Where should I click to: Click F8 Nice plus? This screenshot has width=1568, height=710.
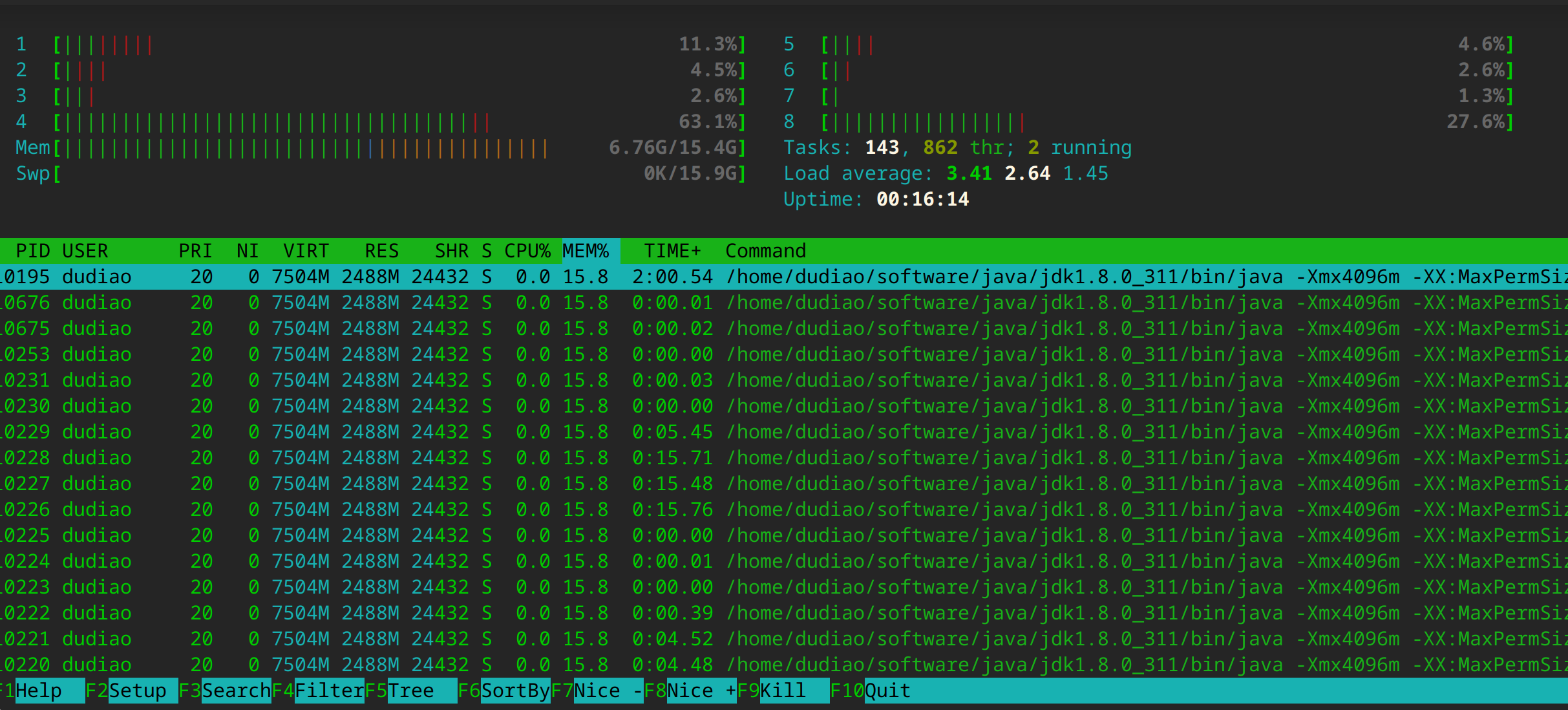pyautogui.click(x=701, y=691)
